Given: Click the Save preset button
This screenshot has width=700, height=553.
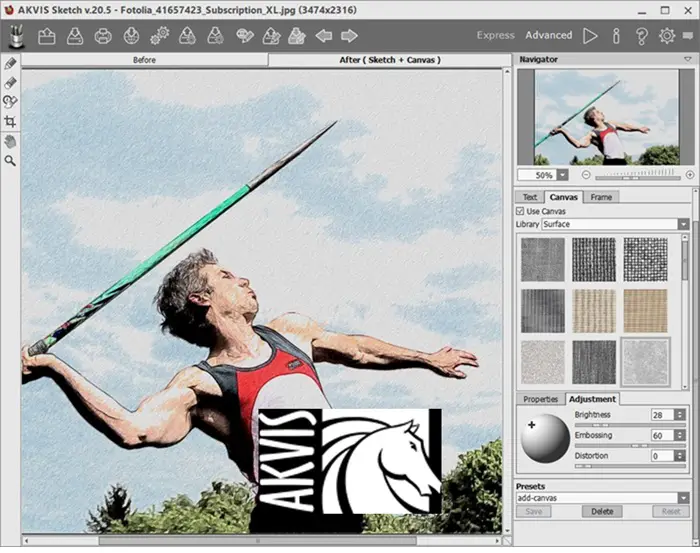Looking at the screenshot, I should pos(534,511).
